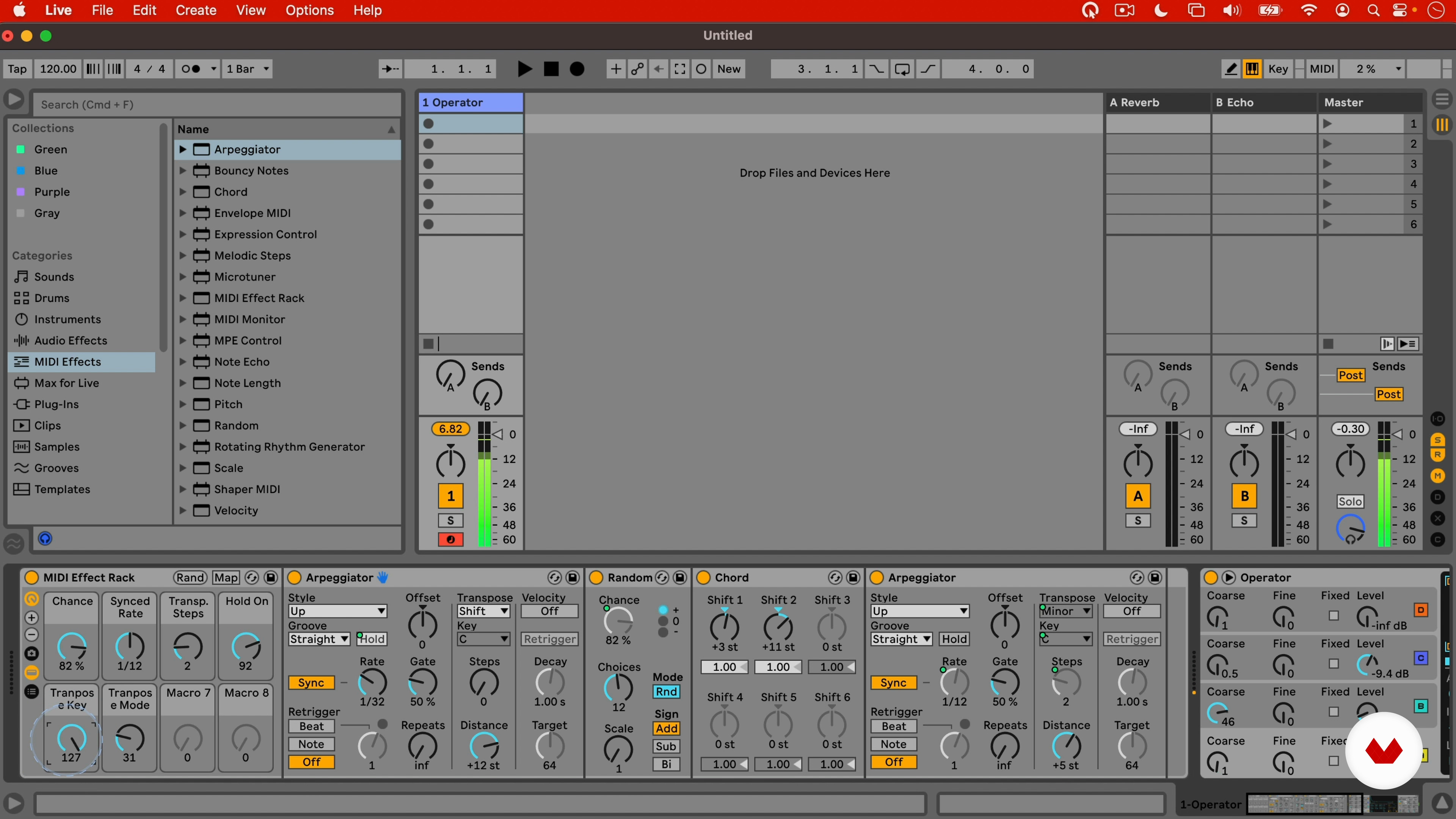Toggle Hold in second Arpeggiator

pyautogui.click(x=954, y=639)
